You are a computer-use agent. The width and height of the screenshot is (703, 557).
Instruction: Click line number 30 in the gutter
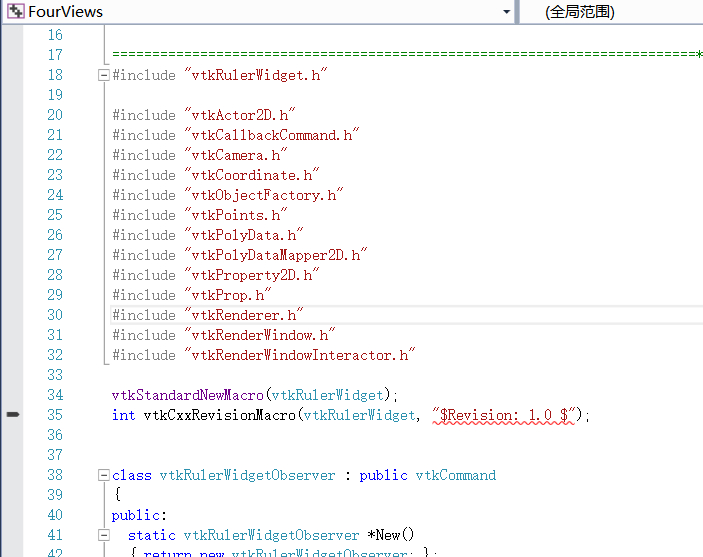coord(55,315)
